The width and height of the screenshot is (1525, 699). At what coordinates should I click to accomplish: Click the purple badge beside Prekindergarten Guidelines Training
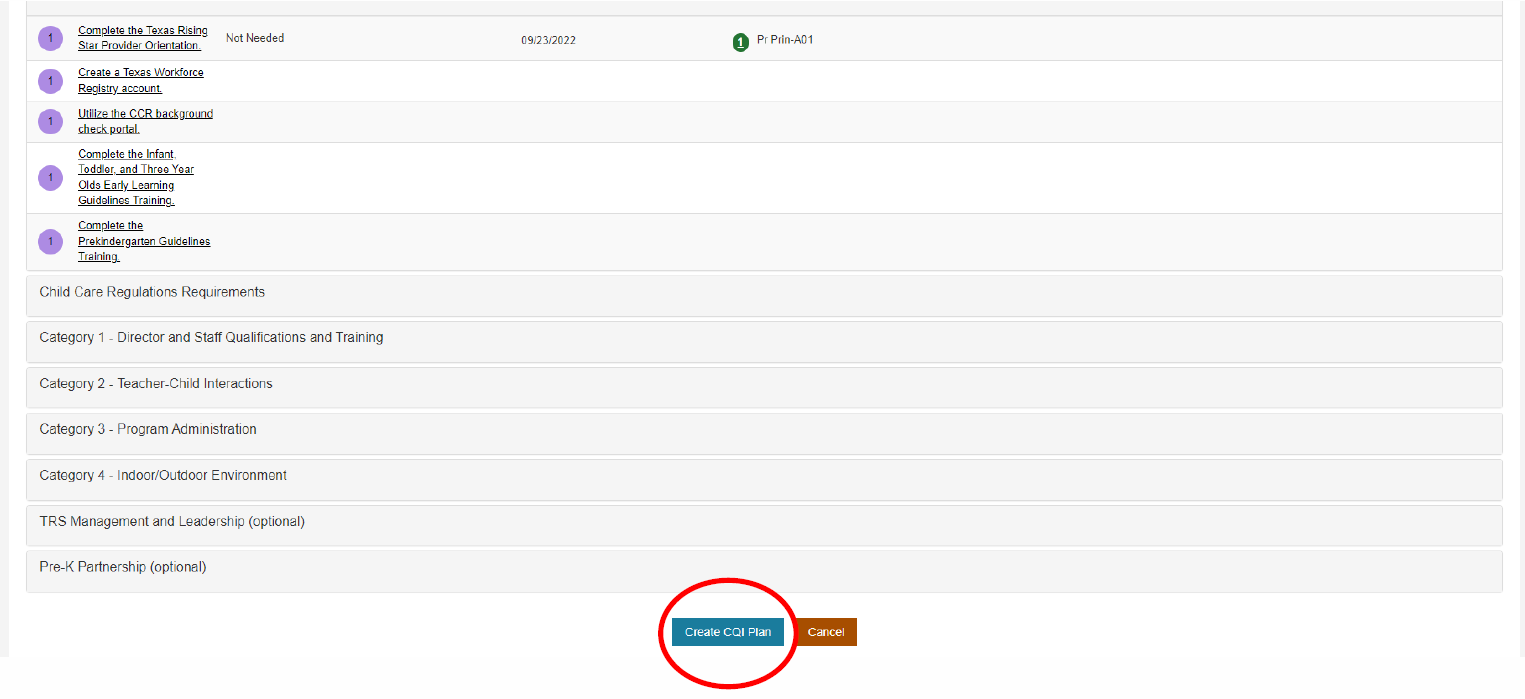click(x=50, y=241)
